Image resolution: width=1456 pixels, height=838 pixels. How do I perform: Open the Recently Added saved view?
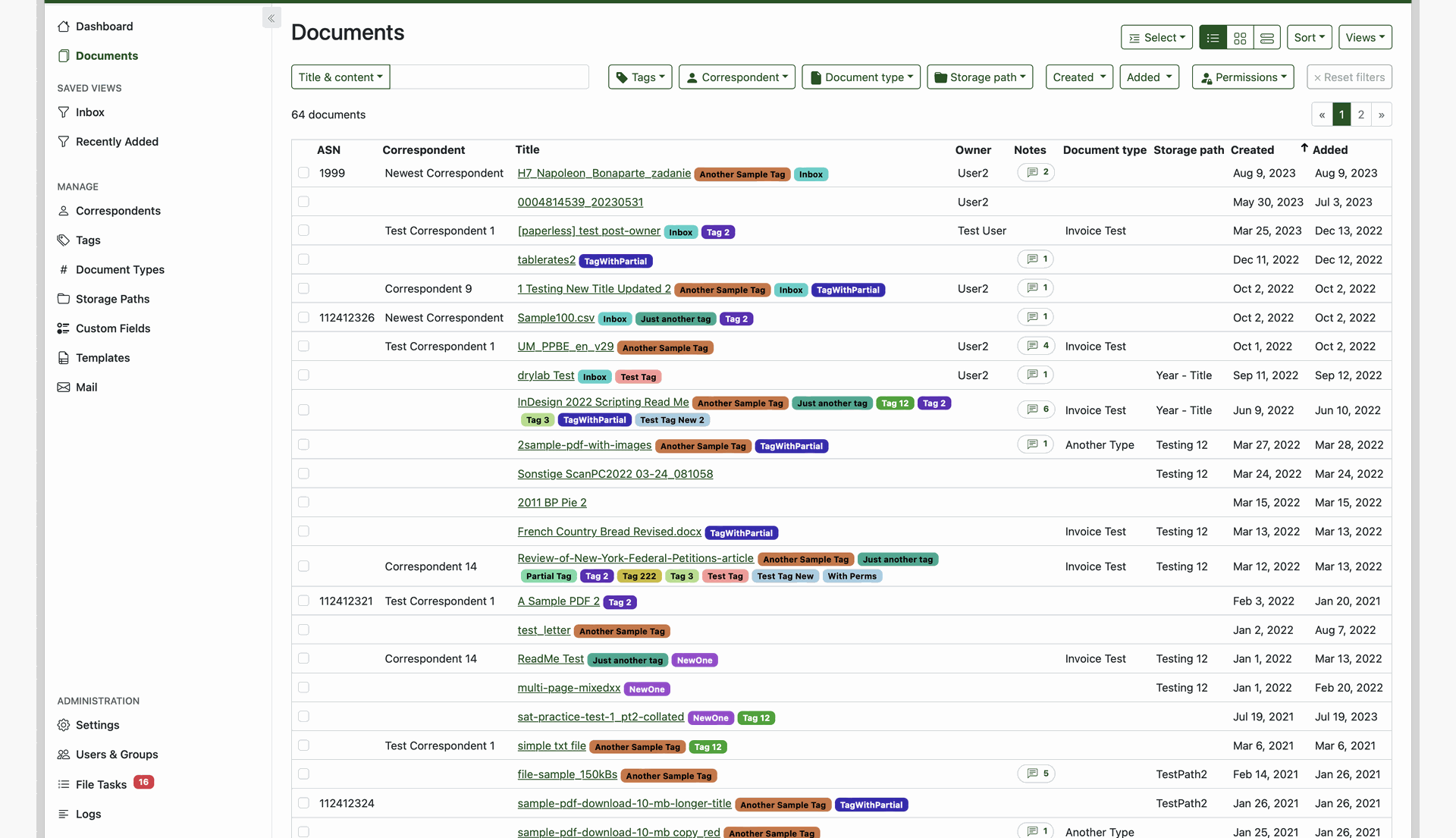point(117,142)
